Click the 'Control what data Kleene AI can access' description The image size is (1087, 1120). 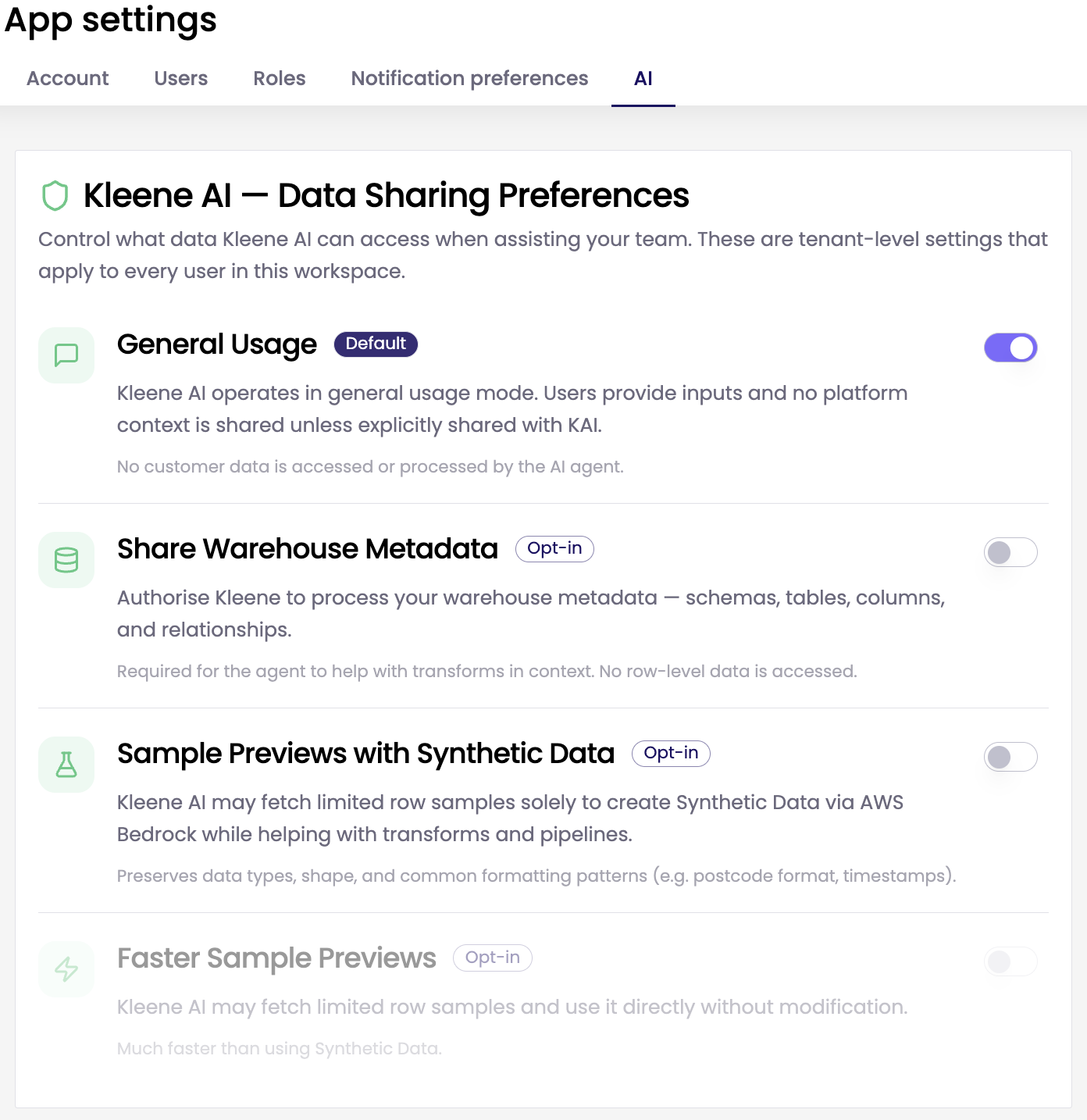(x=543, y=255)
